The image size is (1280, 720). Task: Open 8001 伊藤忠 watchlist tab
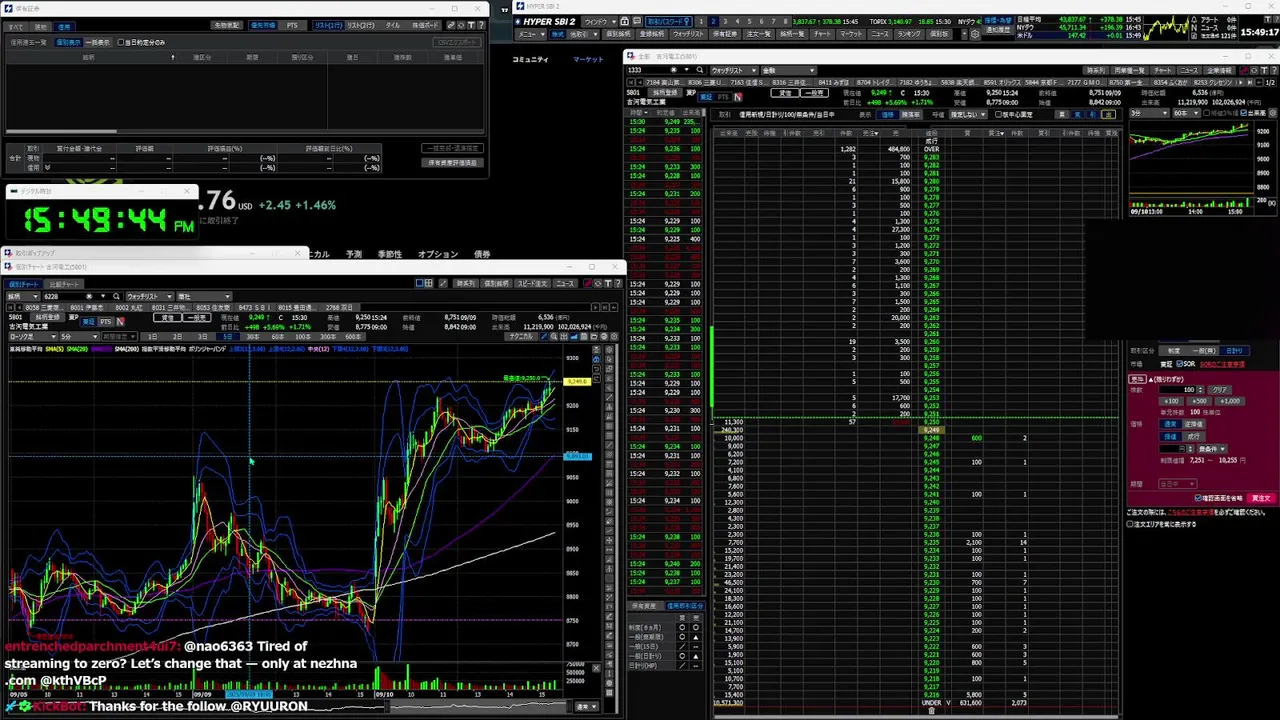88,307
